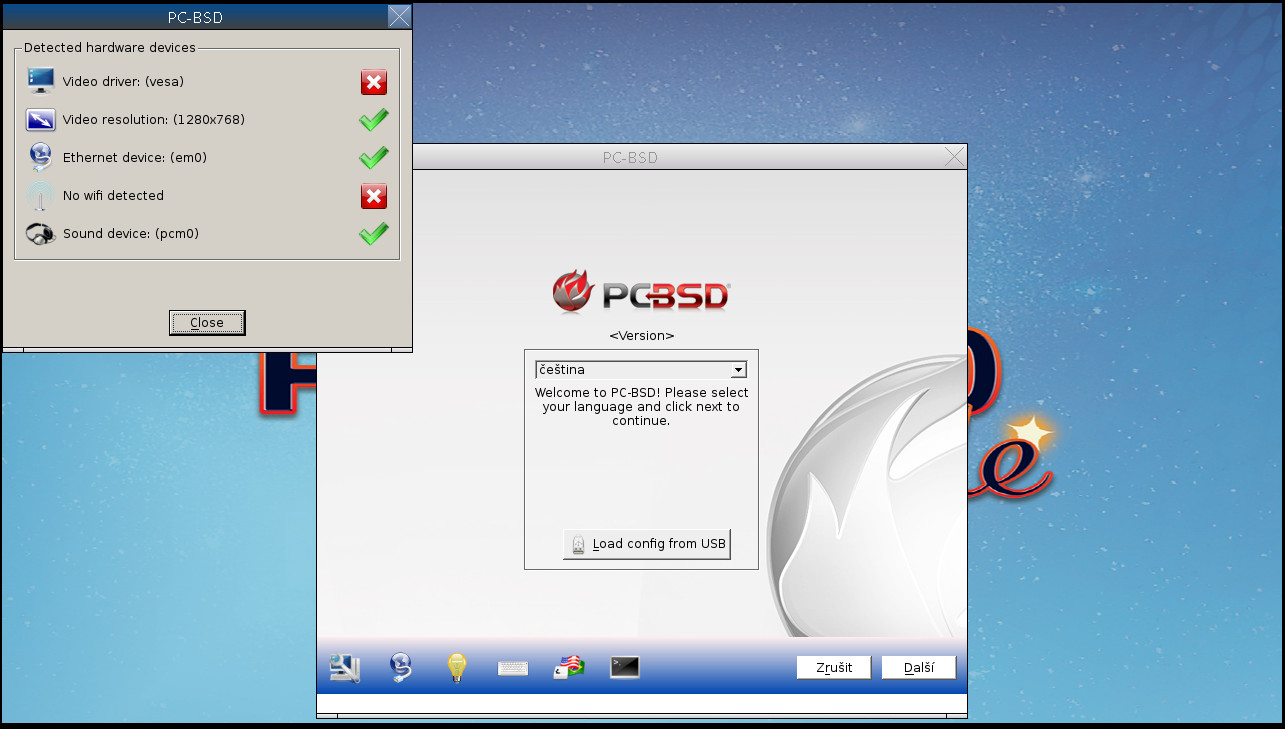1285x729 pixels.
Task: Launch the terminal console icon
Action: (624, 667)
